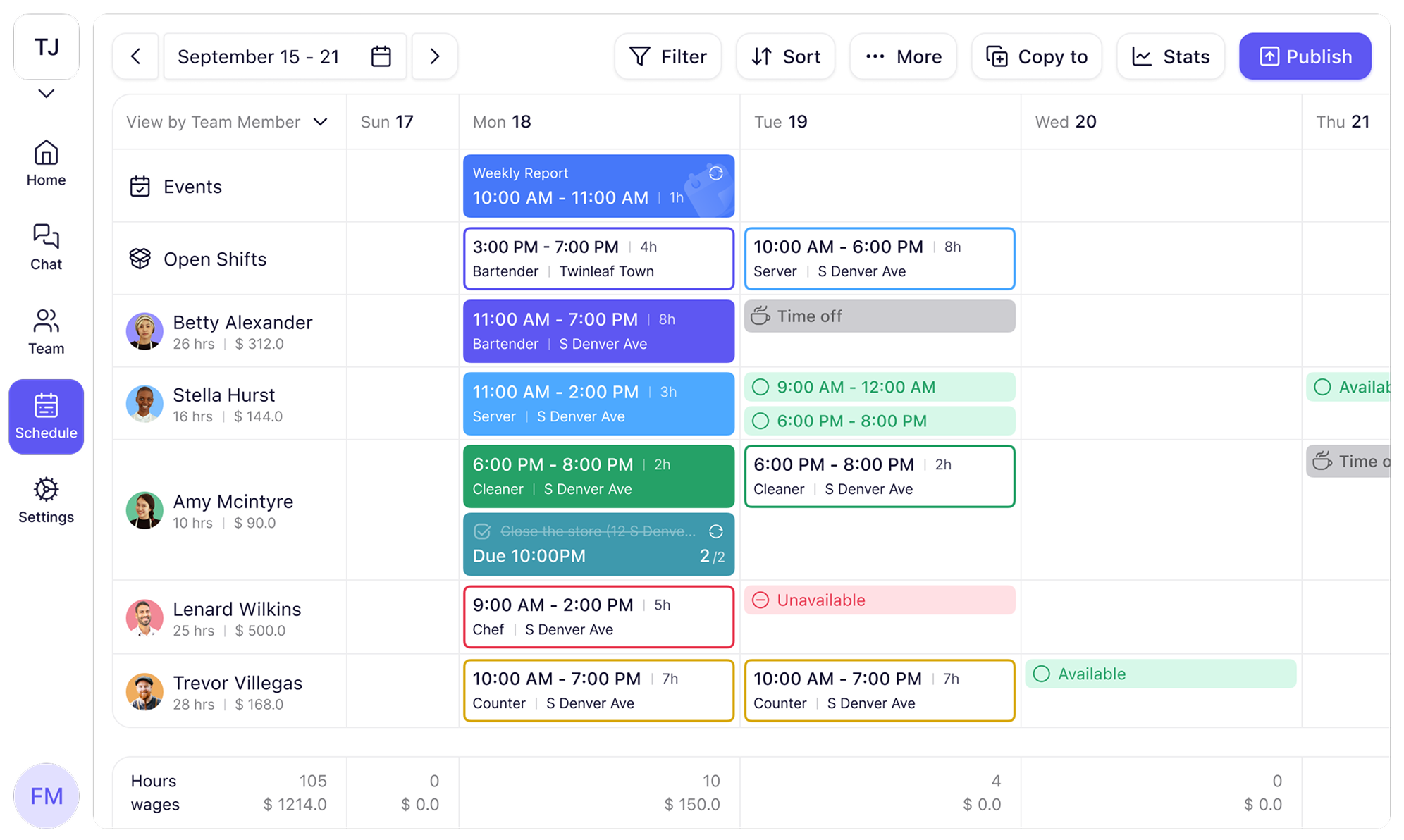Toggle the Close the store task checkbox
Image resolution: width=1404 pixels, height=840 pixels.
482,531
